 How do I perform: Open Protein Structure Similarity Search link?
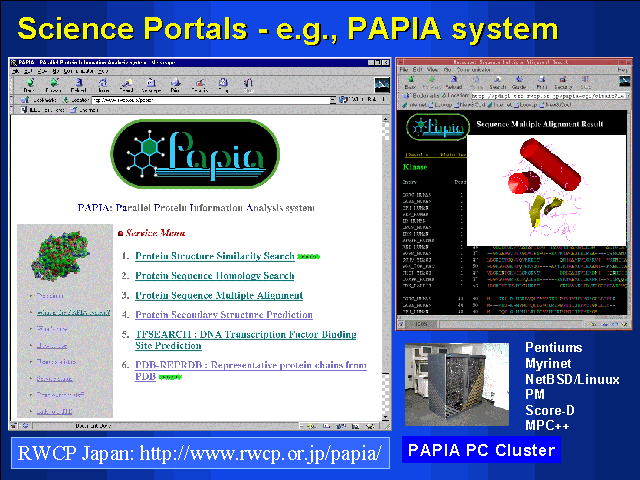click(215, 255)
